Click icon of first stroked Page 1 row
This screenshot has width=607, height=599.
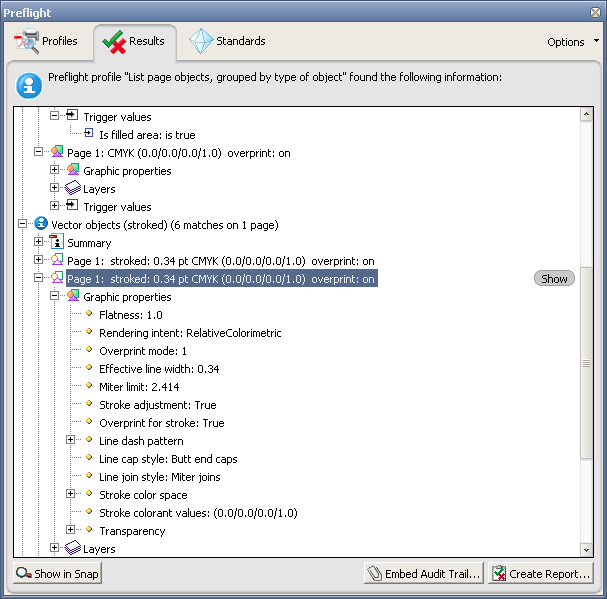point(57,259)
